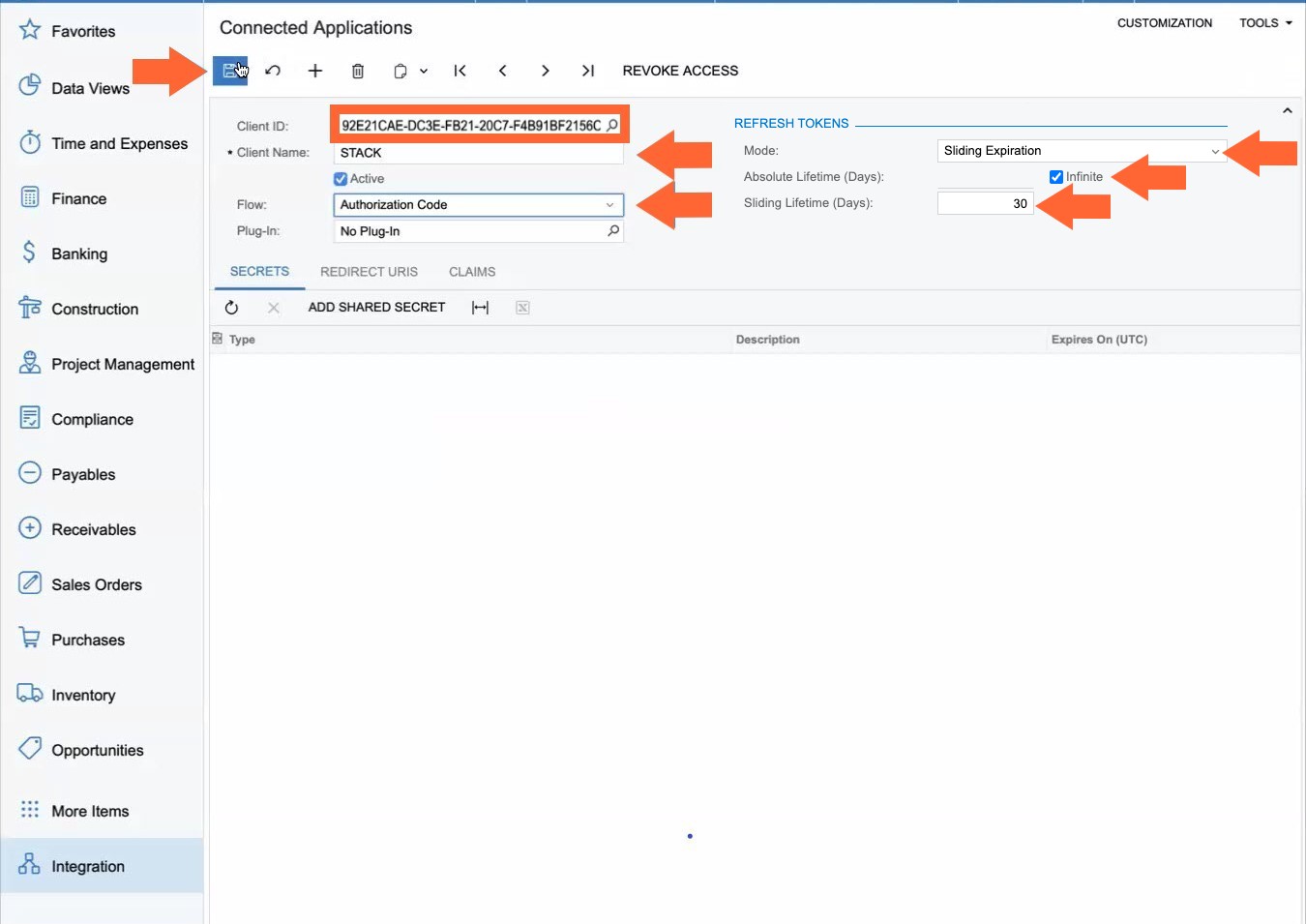This screenshot has width=1306, height=924.
Task: Toggle the Active checkbox
Action: point(341,179)
